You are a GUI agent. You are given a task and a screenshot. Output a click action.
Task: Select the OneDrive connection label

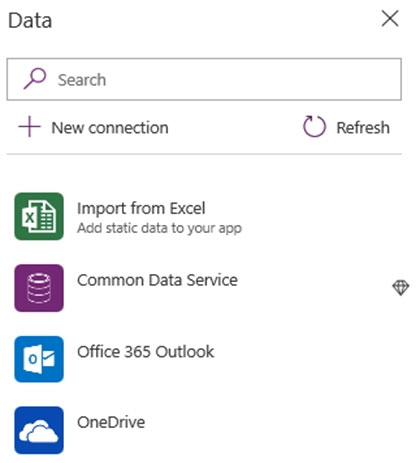pos(111,423)
